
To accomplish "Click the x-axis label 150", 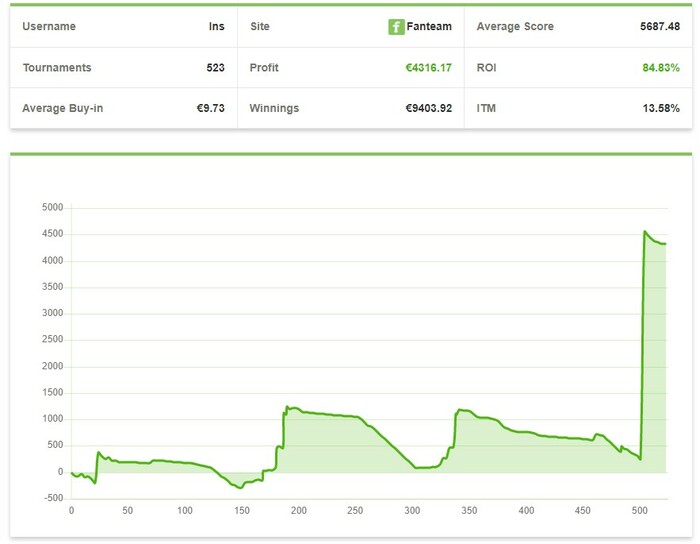I will pyautogui.click(x=242, y=510).
